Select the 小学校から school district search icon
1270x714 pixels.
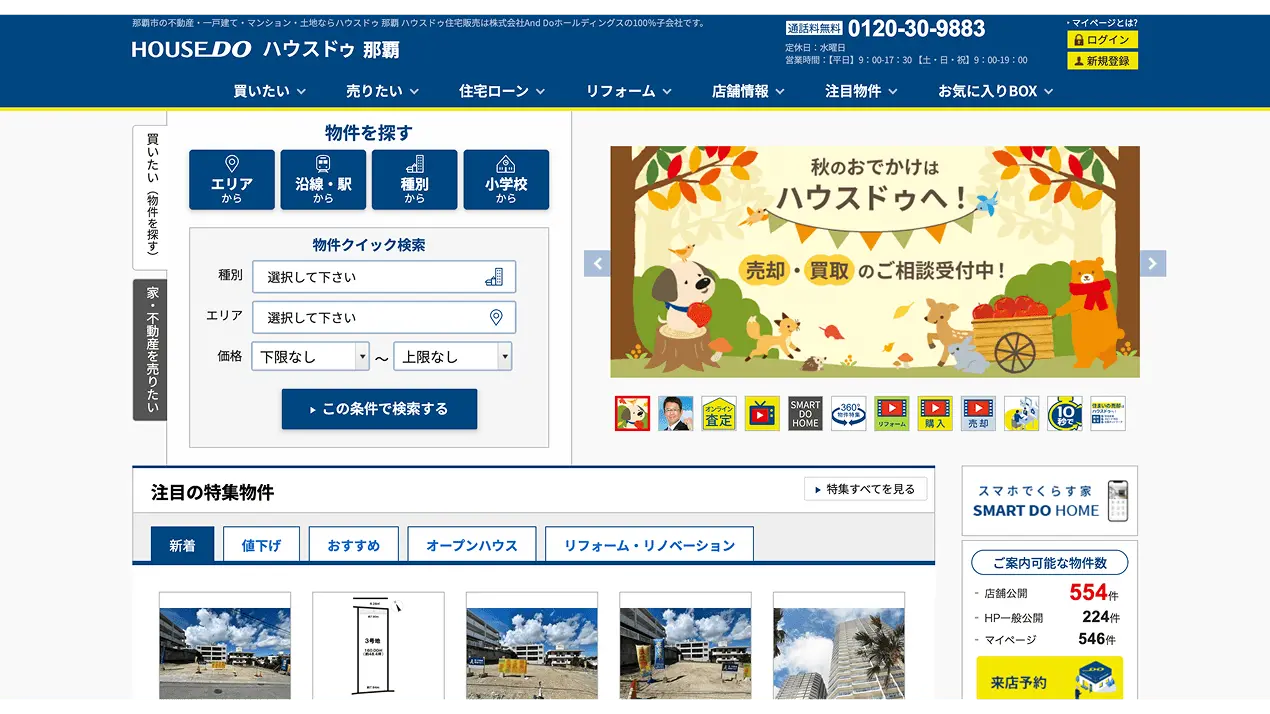click(506, 180)
